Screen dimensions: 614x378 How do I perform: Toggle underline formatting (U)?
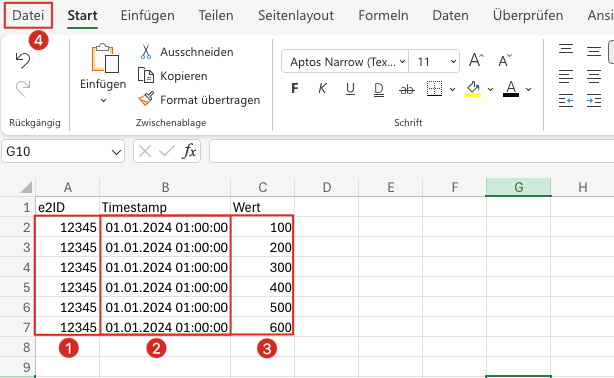coord(350,89)
